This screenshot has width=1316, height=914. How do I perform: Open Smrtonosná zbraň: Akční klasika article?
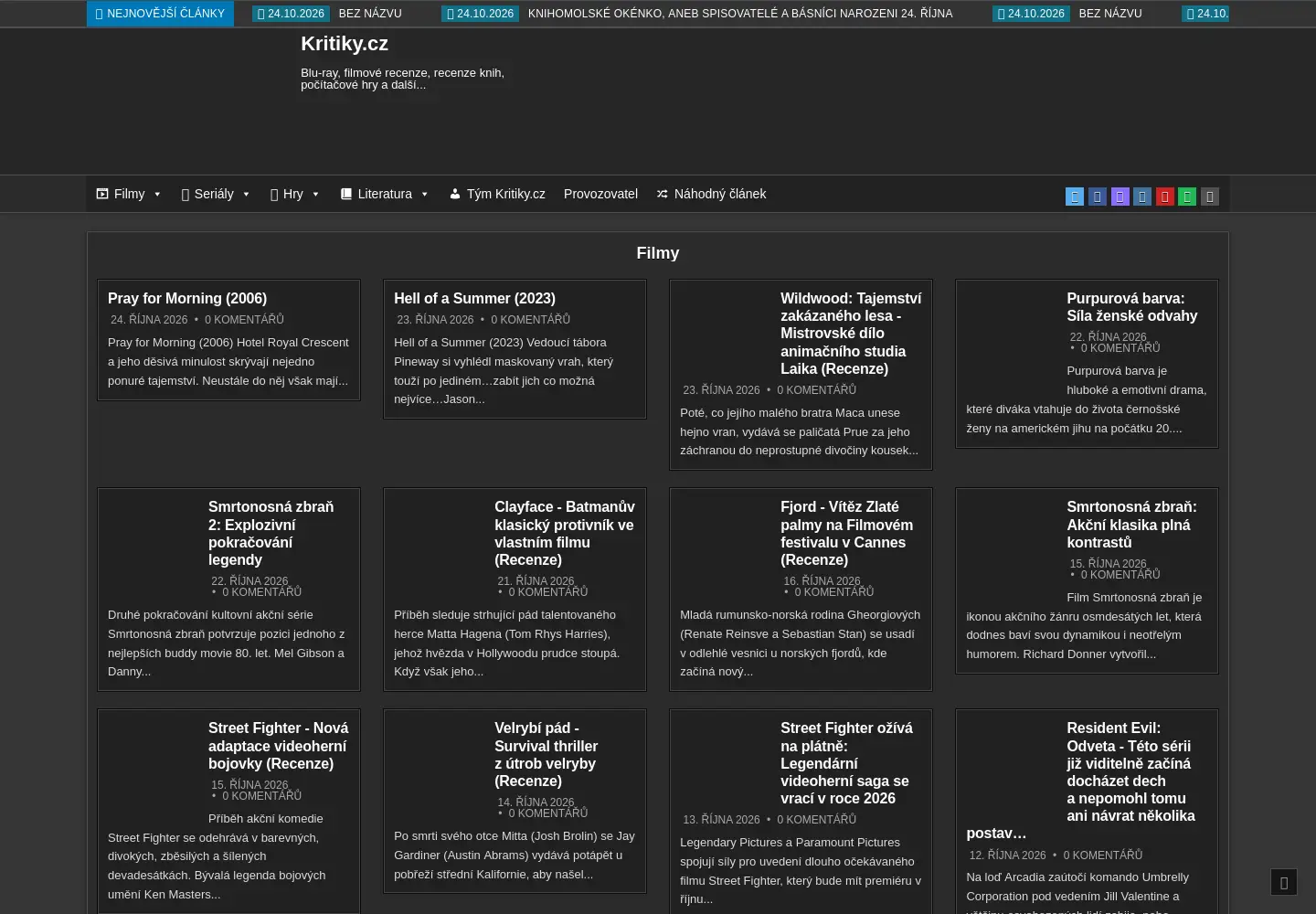1131,525
